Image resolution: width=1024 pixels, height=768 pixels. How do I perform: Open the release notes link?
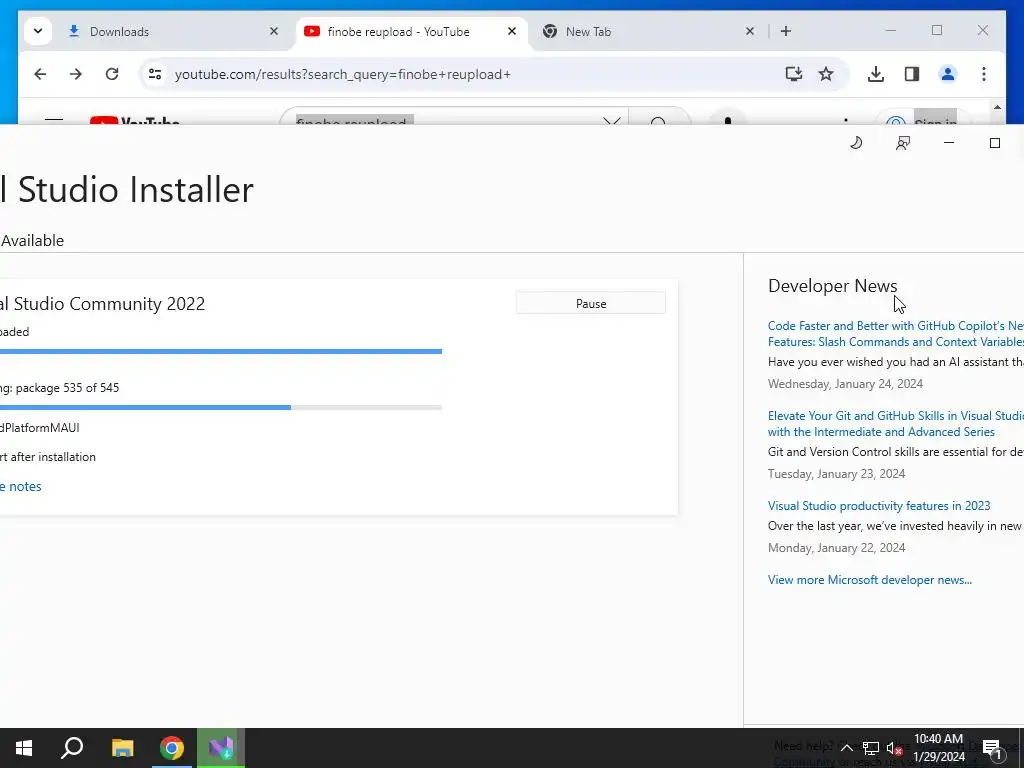point(20,487)
